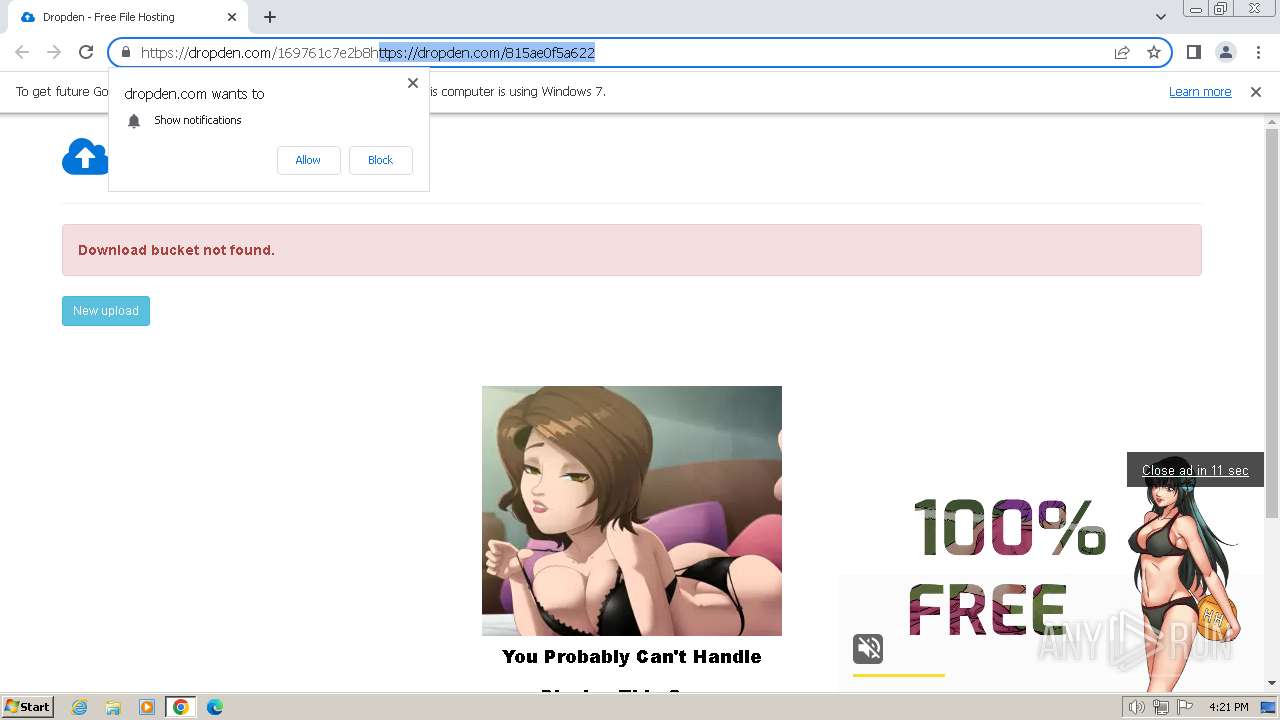Viewport: 1280px width, 720px height.
Task: Click the New upload button
Action: click(106, 311)
